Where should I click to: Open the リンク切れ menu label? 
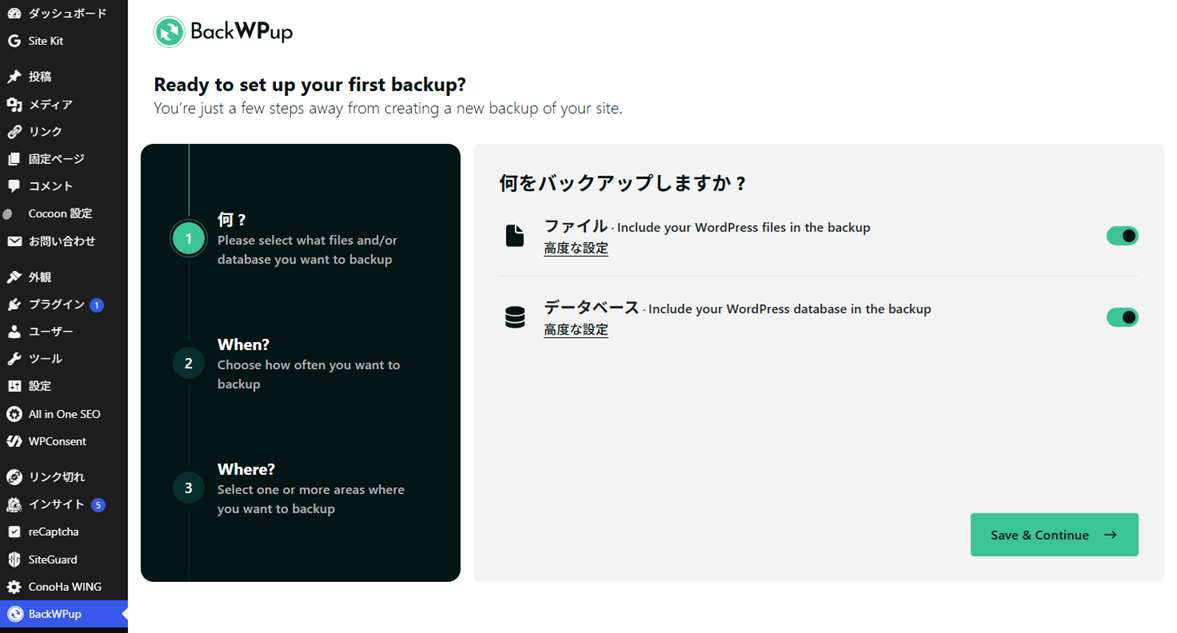pos(56,477)
